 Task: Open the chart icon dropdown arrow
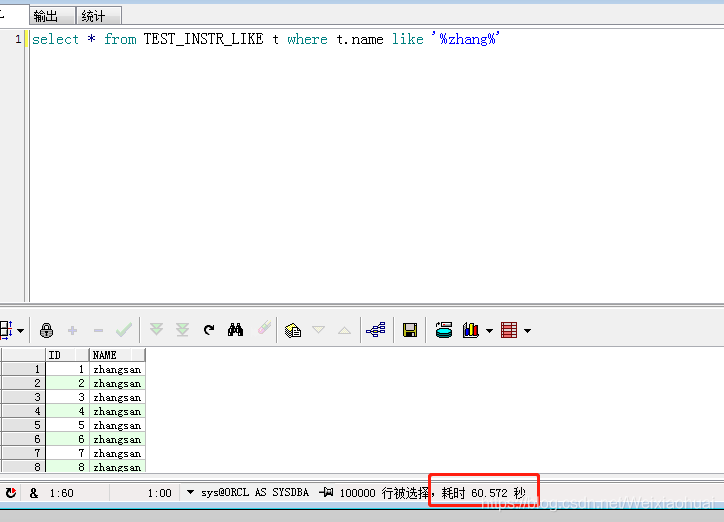pyautogui.click(x=489, y=331)
